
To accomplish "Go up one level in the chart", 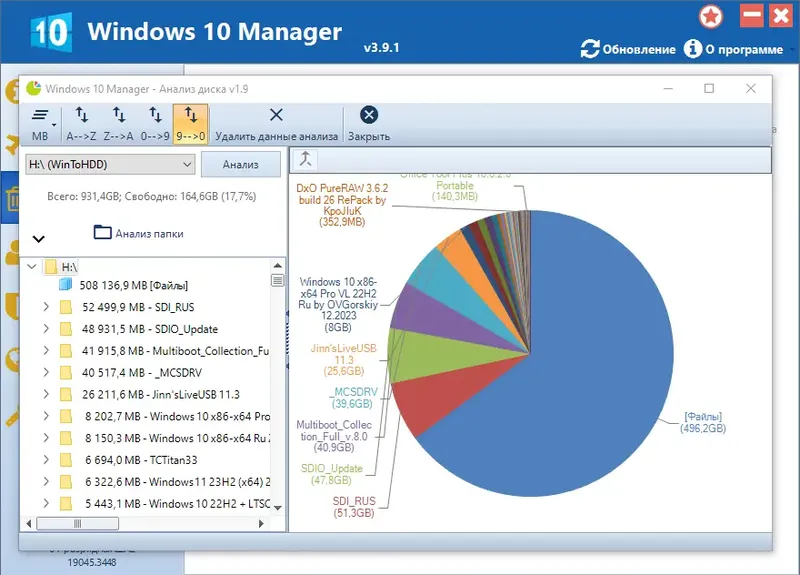I will [x=306, y=159].
